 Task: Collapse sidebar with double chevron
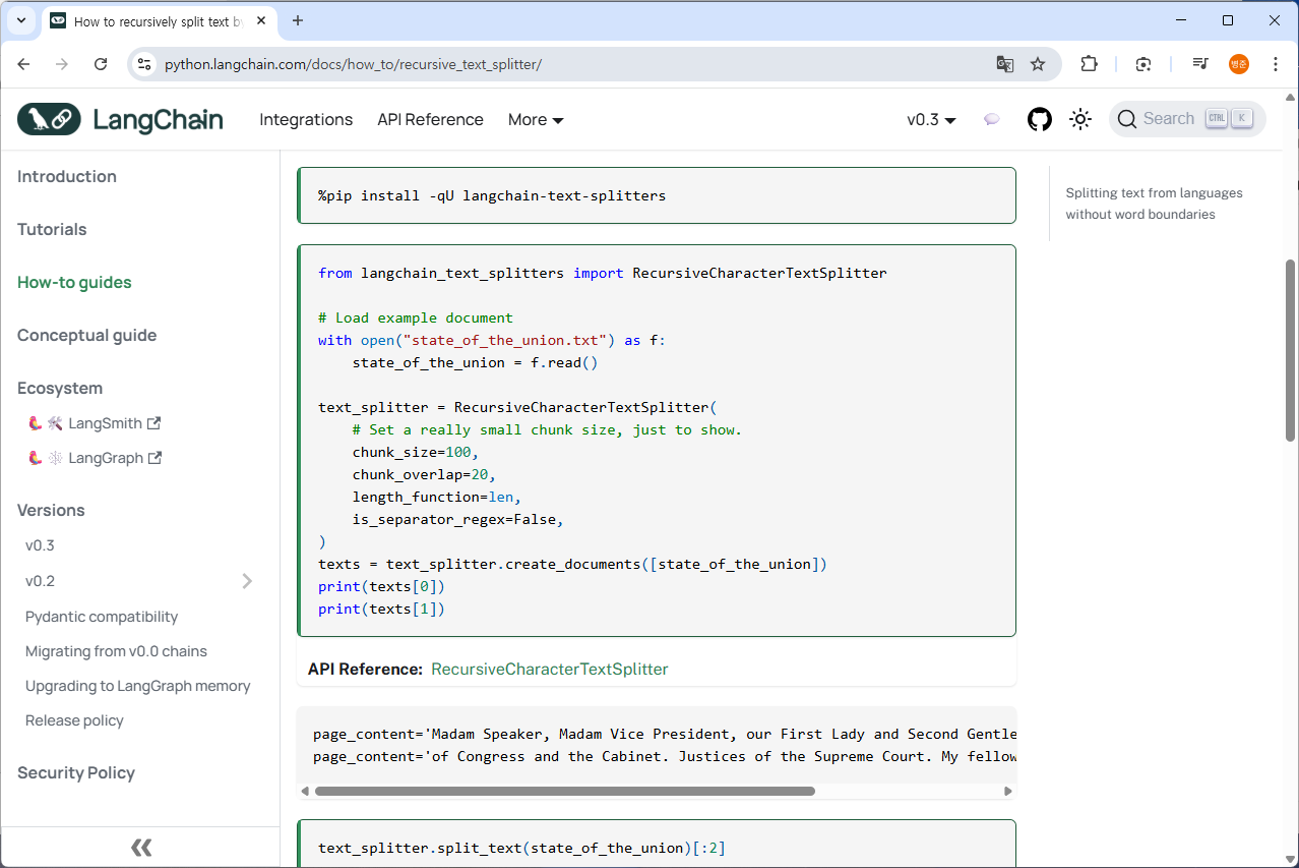coord(141,848)
